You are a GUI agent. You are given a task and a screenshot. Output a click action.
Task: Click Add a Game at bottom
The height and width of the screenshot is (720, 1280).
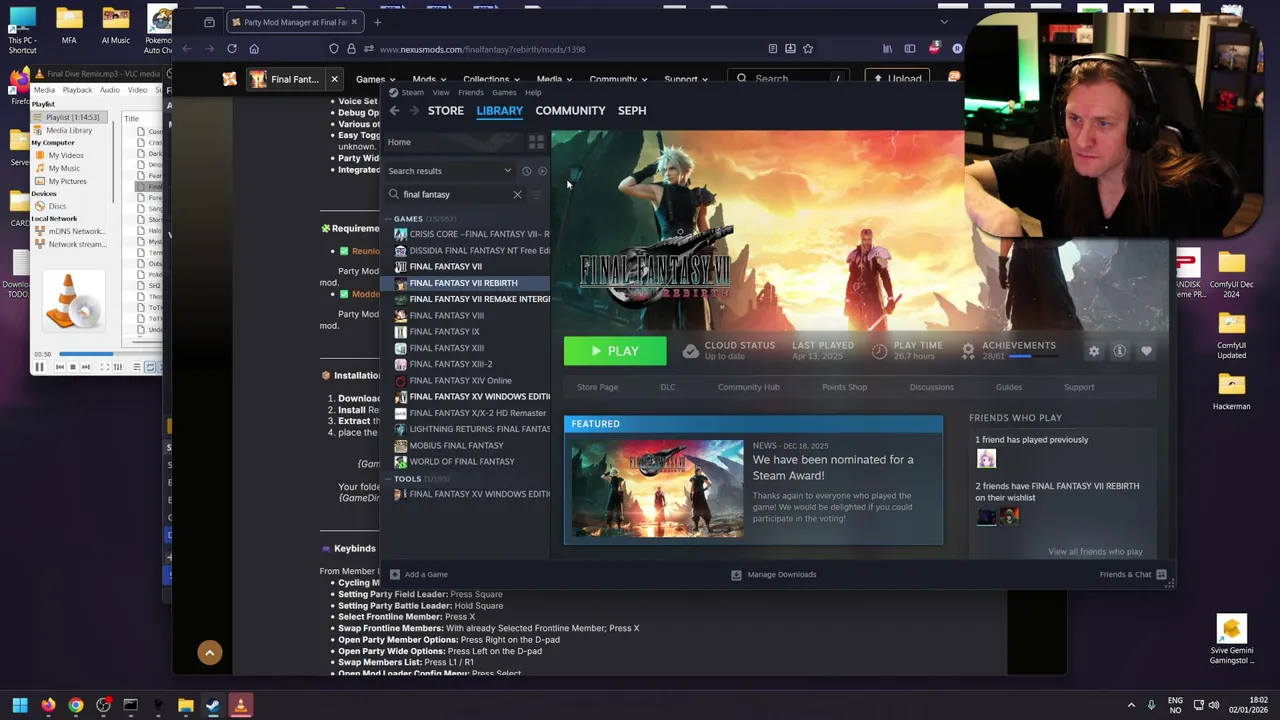click(419, 575)
